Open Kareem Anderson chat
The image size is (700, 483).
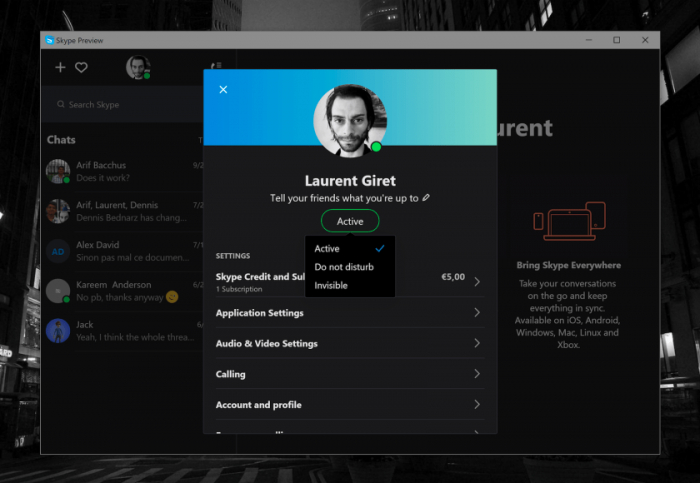[x=123, y=291]
